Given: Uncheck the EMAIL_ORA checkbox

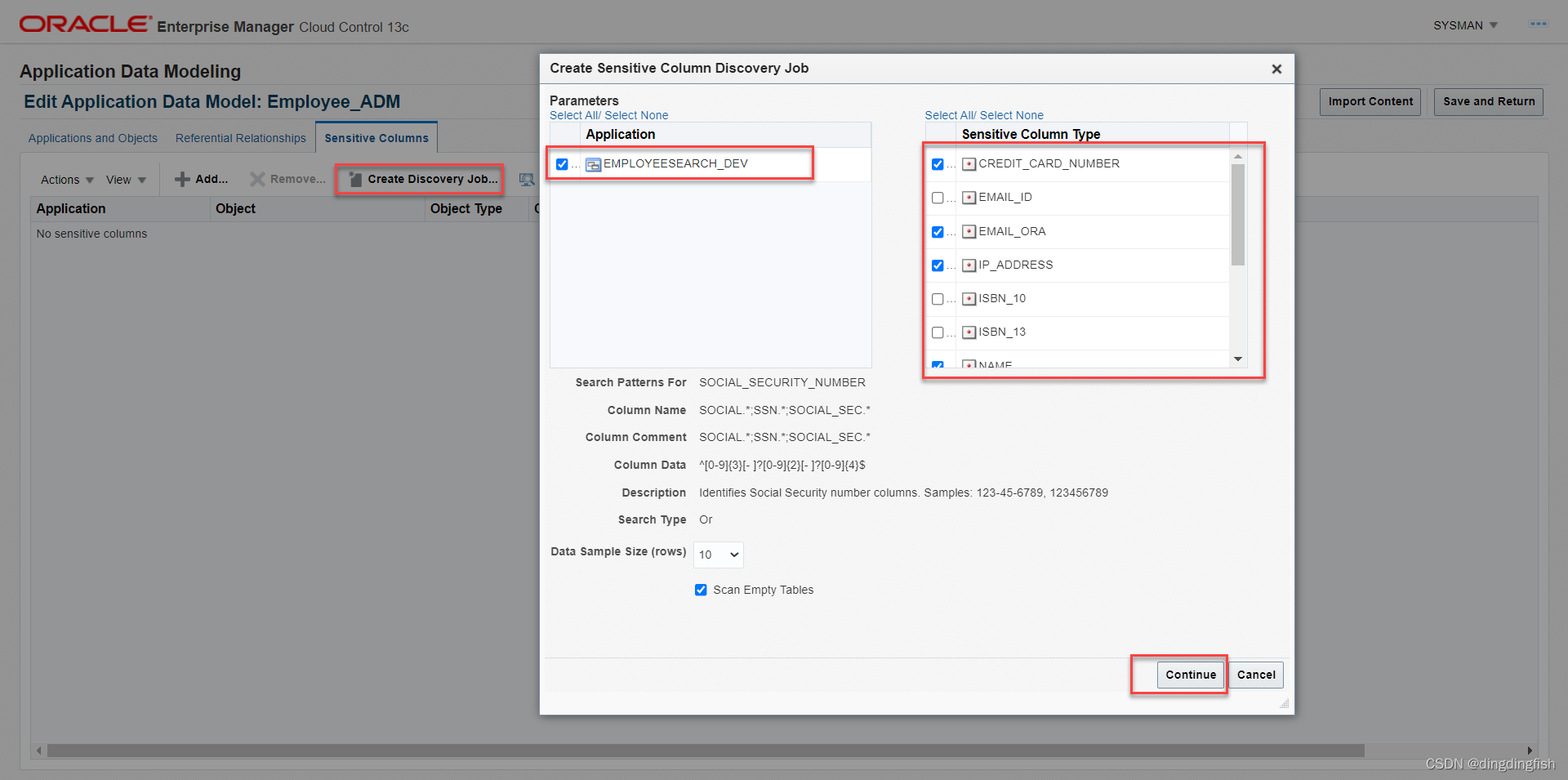Looking at the screenshot, I should [x=938, y=232].
